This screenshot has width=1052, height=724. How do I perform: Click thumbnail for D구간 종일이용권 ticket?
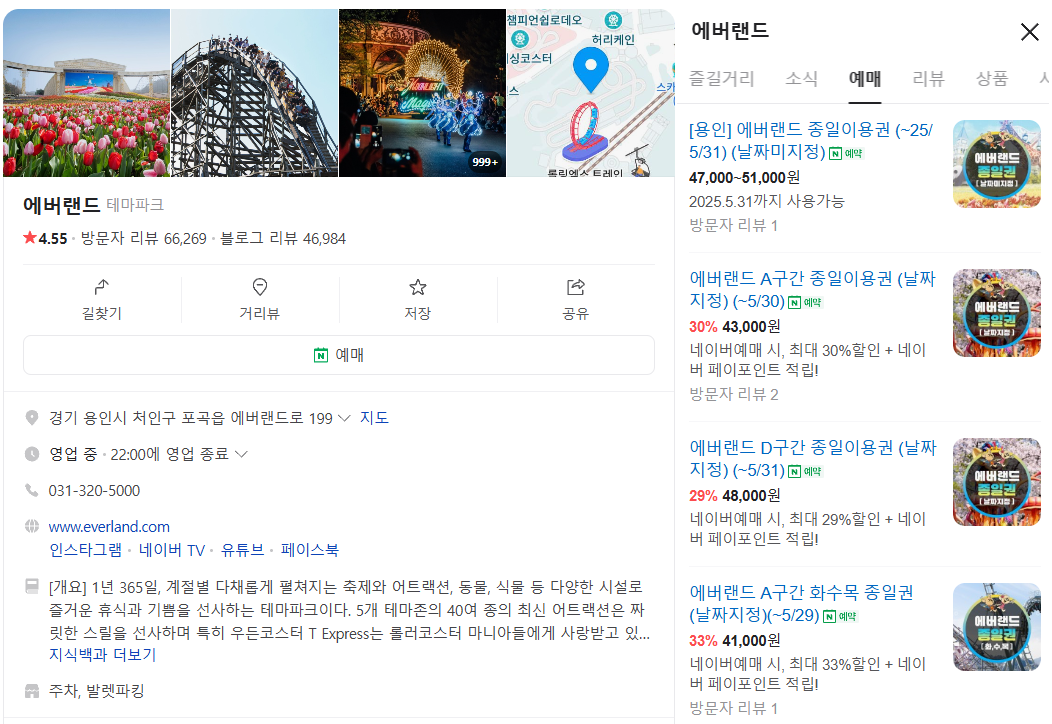coord(996,482)
